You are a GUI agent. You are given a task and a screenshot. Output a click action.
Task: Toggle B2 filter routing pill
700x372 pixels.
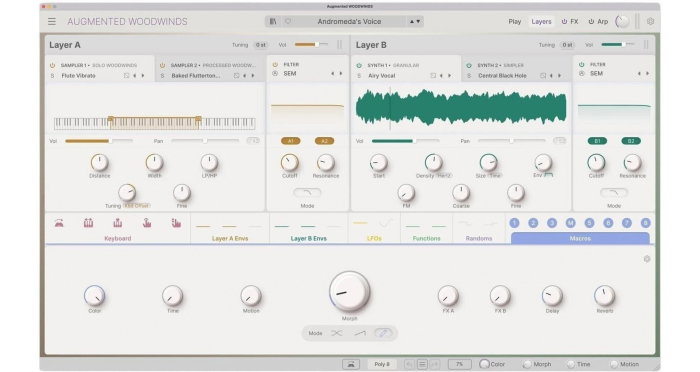coord(631,141)
